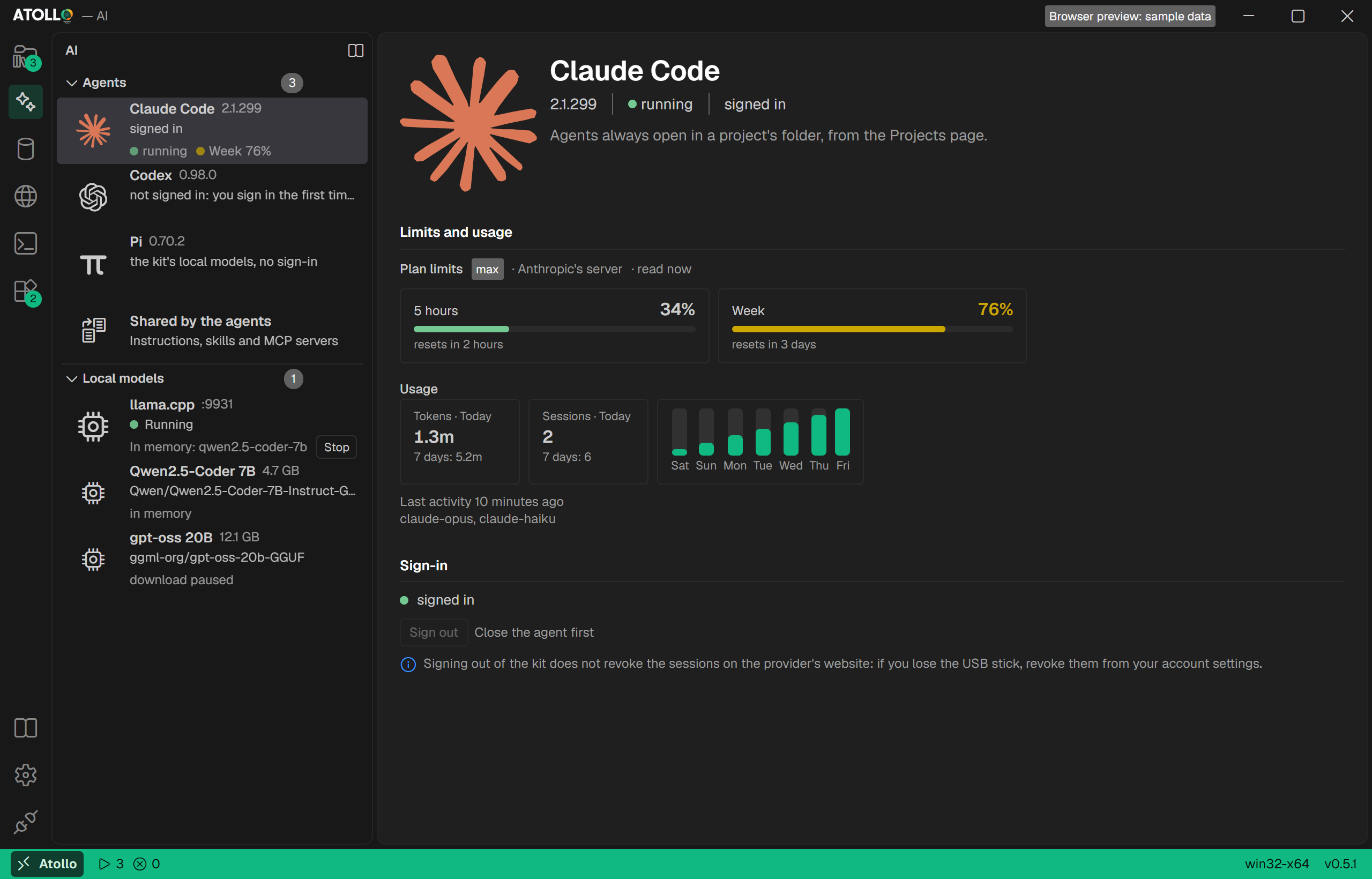Open the database cylinder sidebar icon
Viewport: 1372px width, 879px height.
point(26,149)
